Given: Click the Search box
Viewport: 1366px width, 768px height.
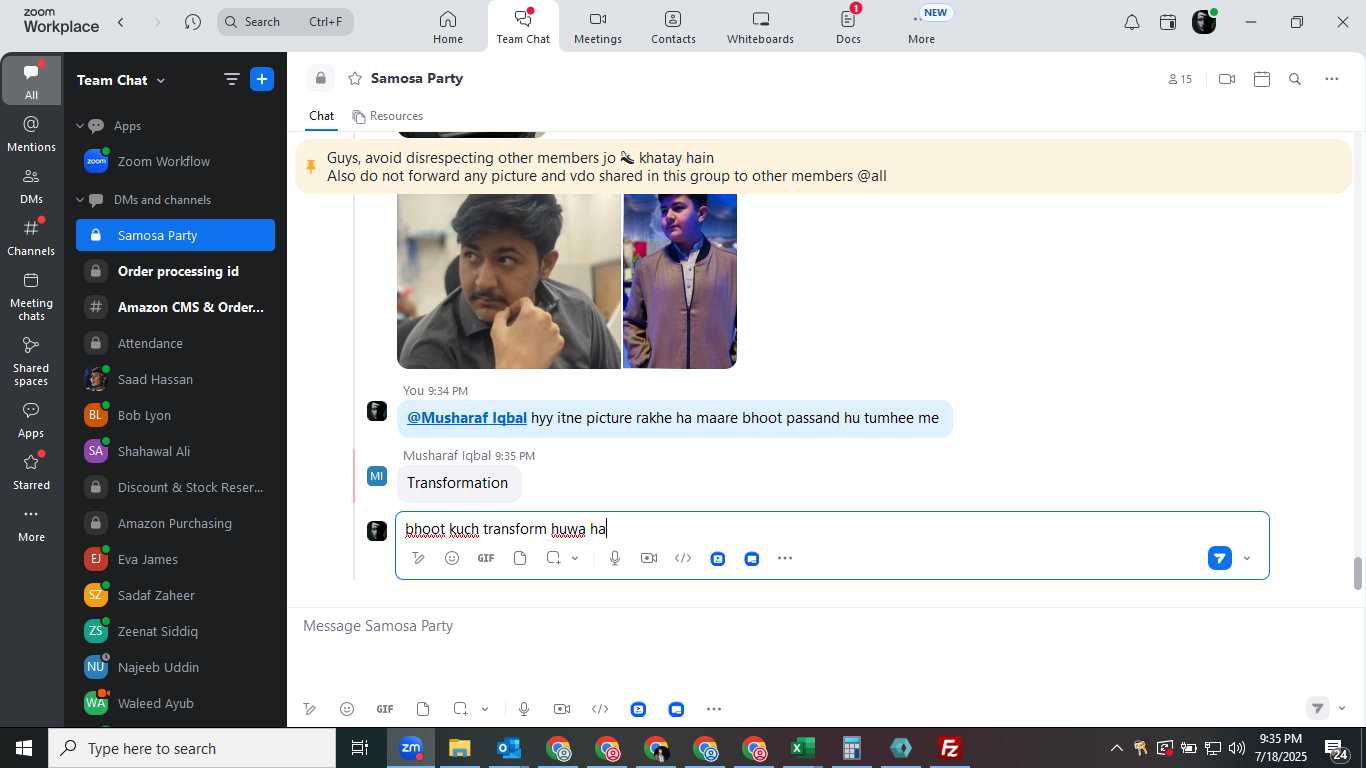Looking at the screenshot, I should click(x=285, y=22).
